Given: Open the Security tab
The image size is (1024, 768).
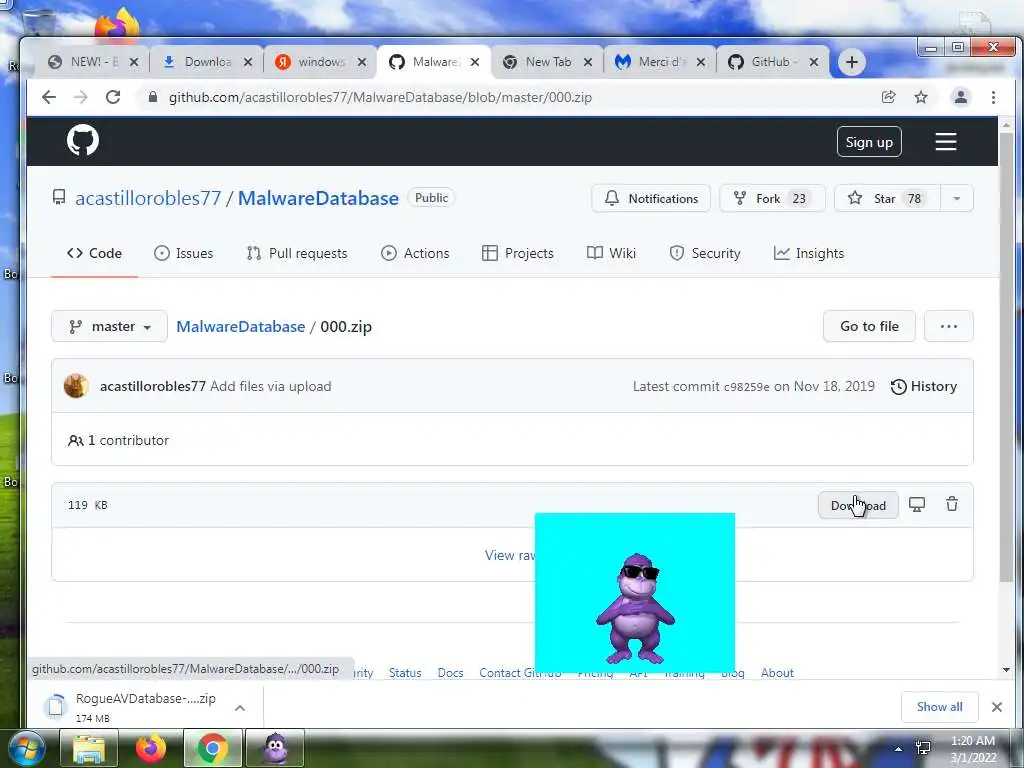Looking at the screenshot, I should (x=705, y=253).
